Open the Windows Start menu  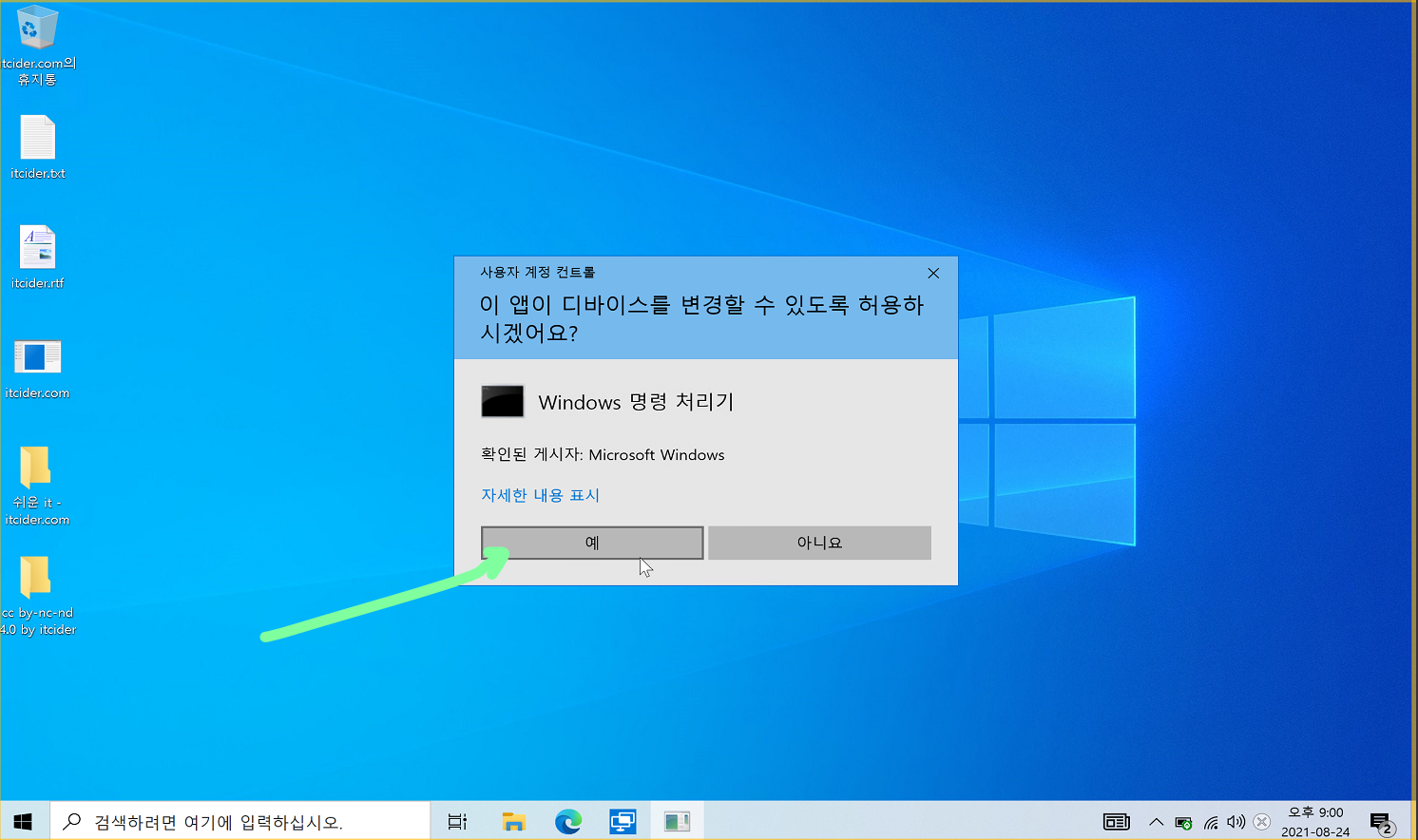click(24, 821)
